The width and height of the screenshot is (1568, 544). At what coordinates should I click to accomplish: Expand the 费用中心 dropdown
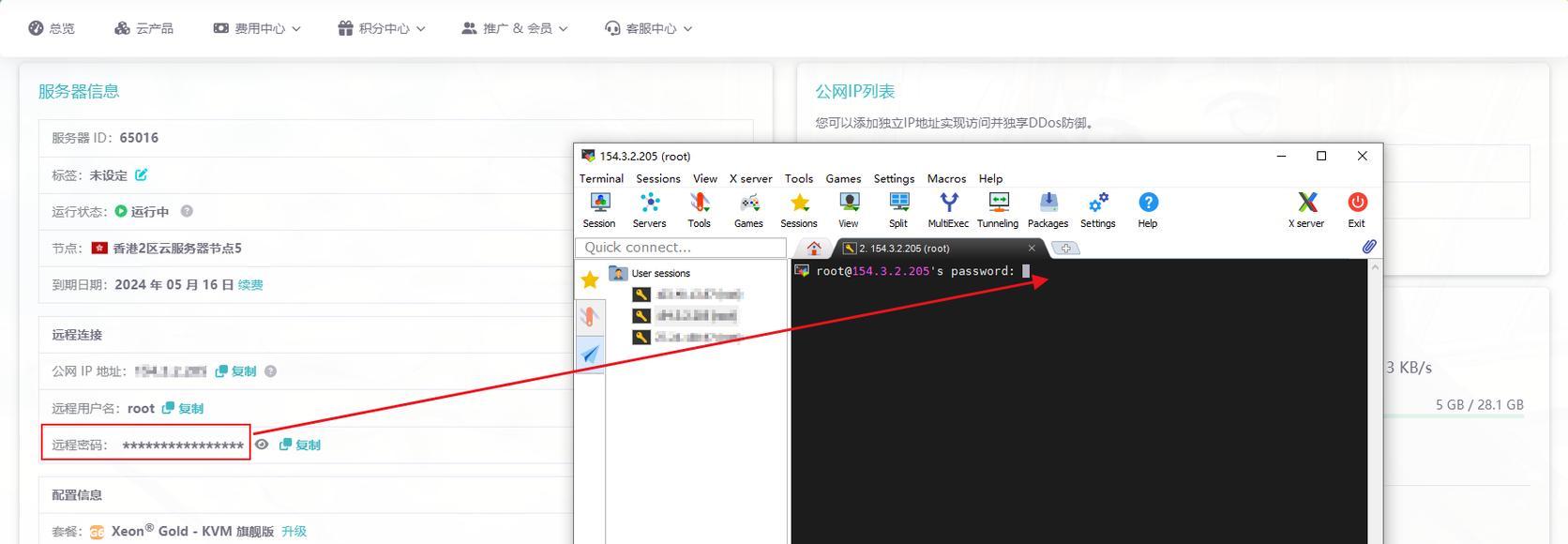click(257, 28)
